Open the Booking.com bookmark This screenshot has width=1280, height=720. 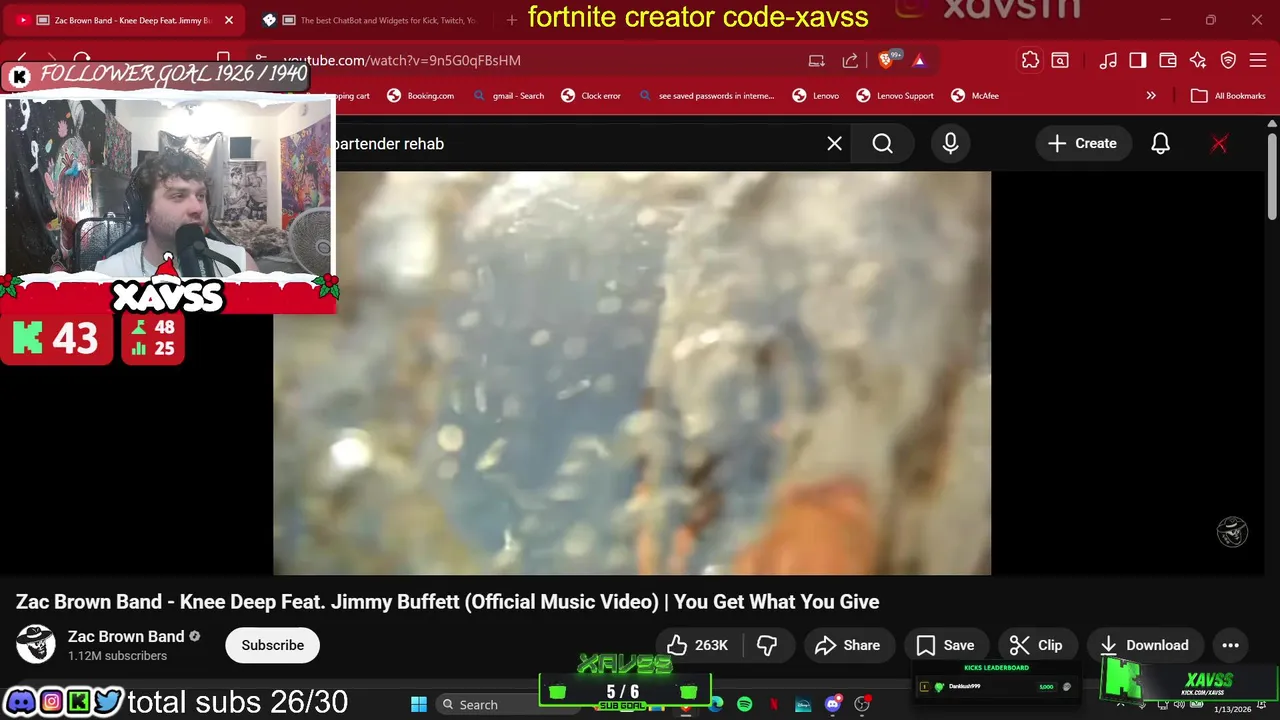[421, 96]
